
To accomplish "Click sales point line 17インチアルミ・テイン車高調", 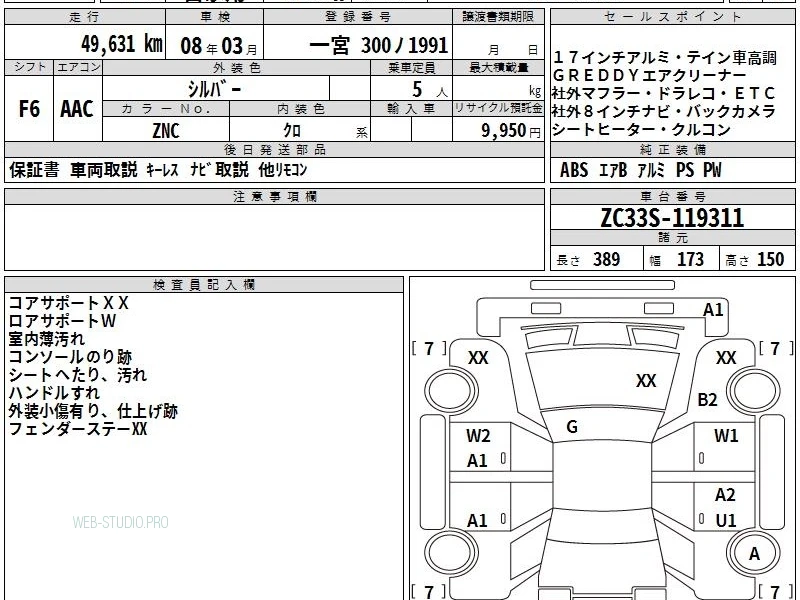I will tap(664, 58).
